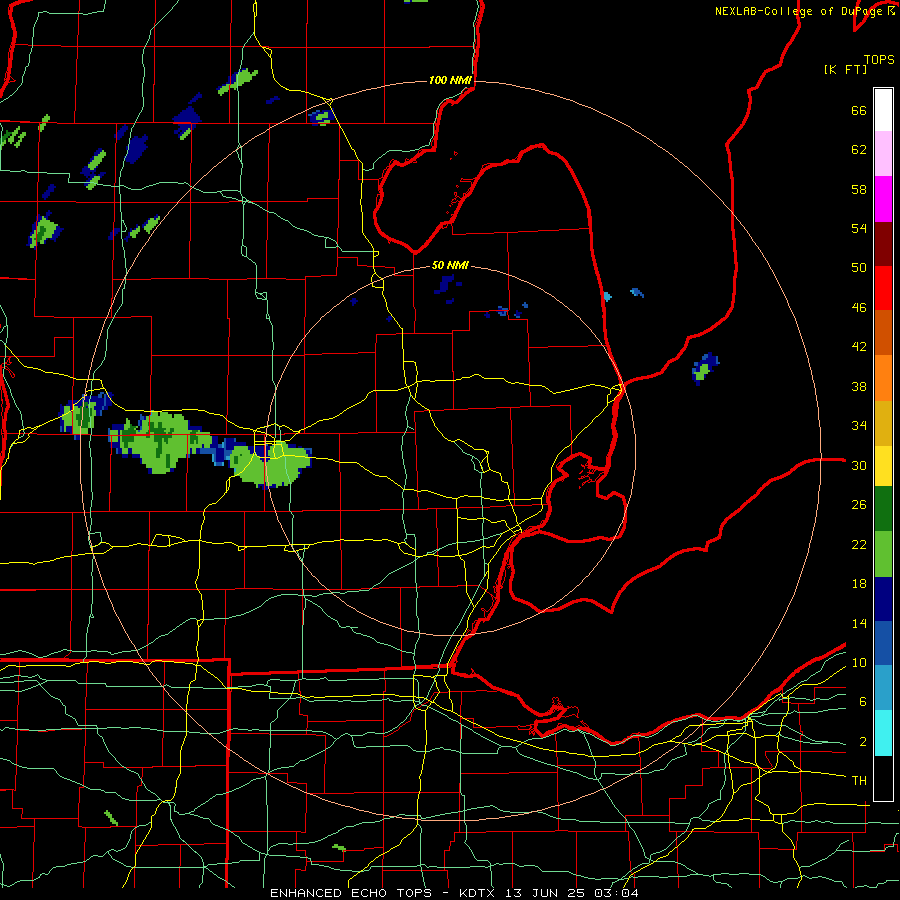
Task: Click the light pink legend swatch
Action: coord(883,153)
